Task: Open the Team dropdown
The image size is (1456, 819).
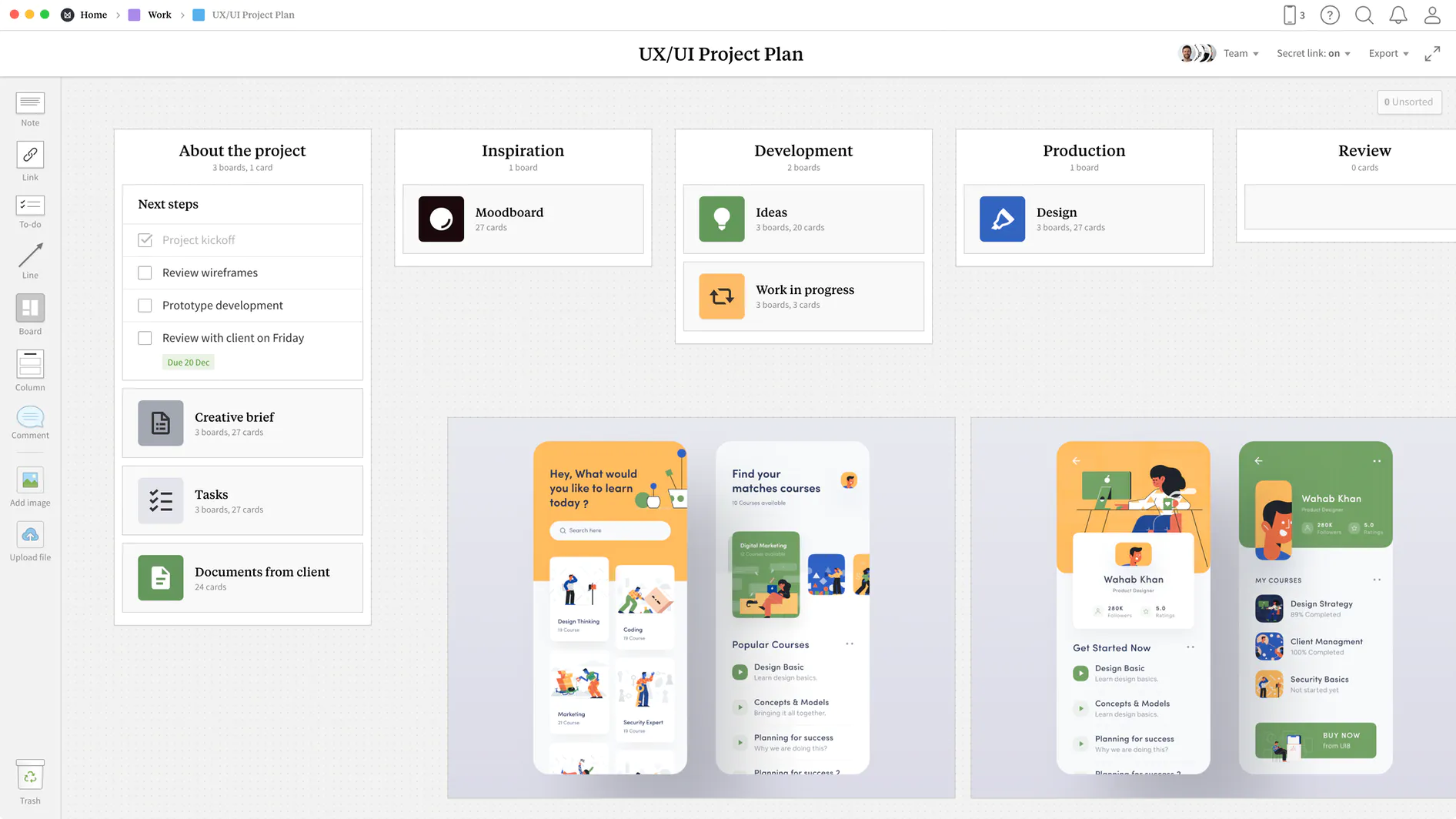Action: click(1241, 53)
